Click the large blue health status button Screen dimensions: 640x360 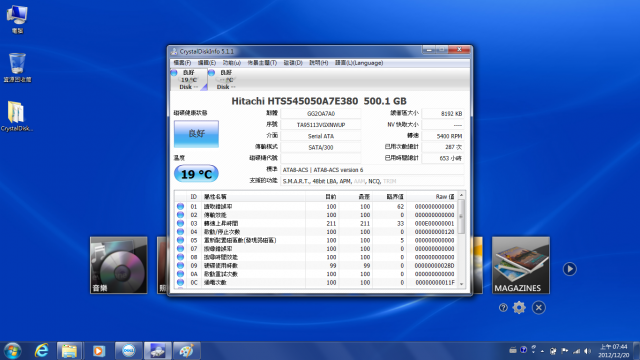click(x=196, y=133)
